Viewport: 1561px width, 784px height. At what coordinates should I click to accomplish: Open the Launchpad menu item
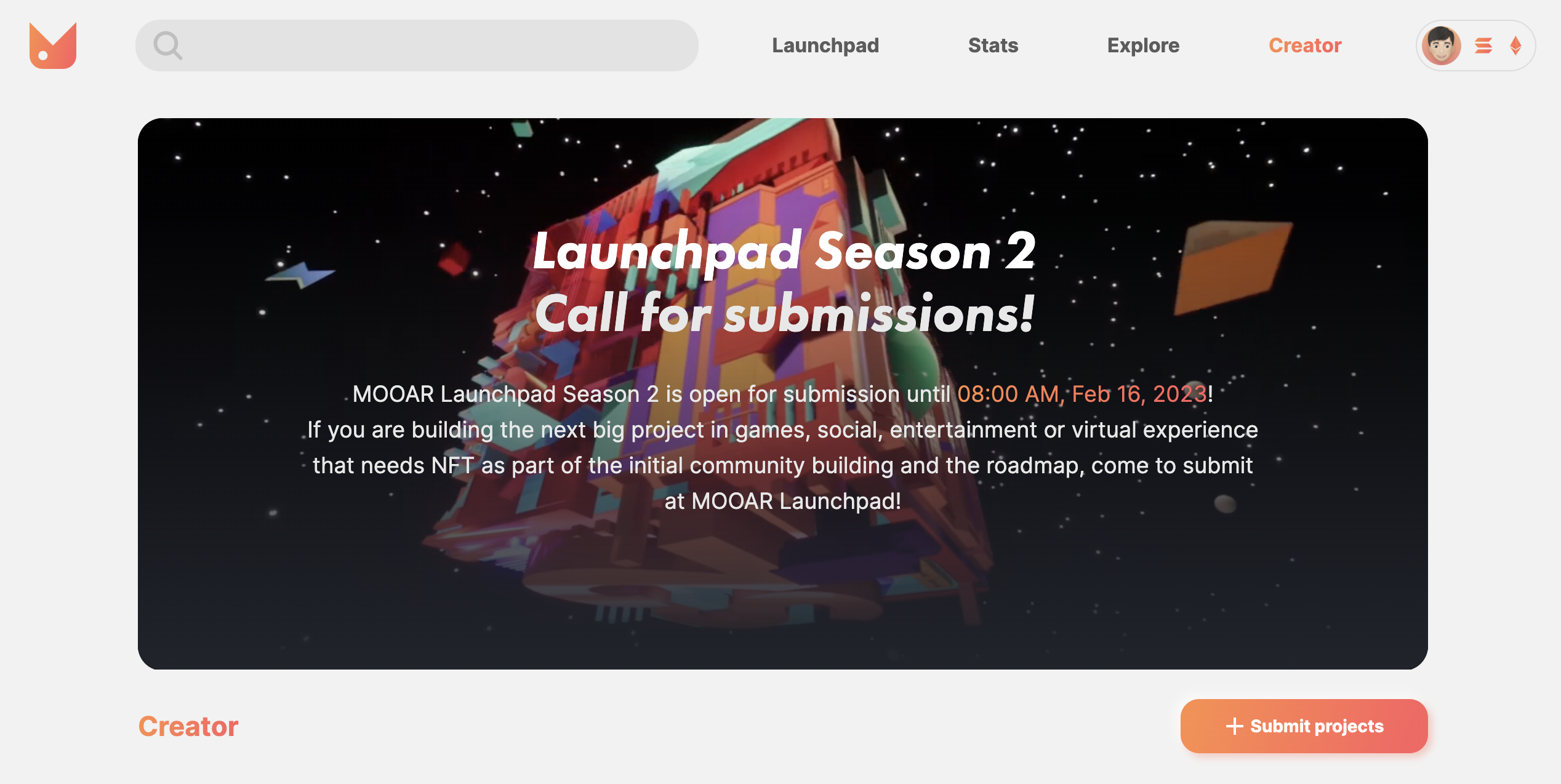825,46
